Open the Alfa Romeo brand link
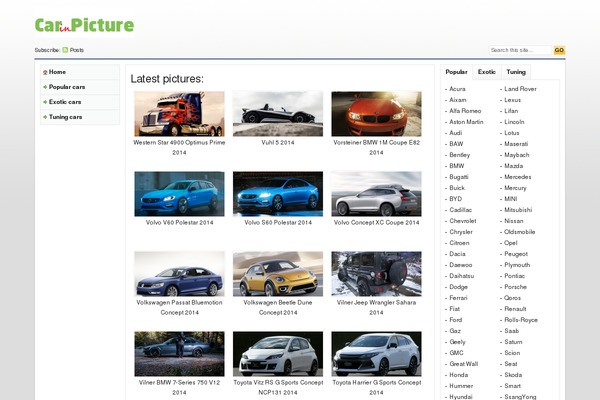600x400 pixels. pyautogui.click(x=465, y=111)
